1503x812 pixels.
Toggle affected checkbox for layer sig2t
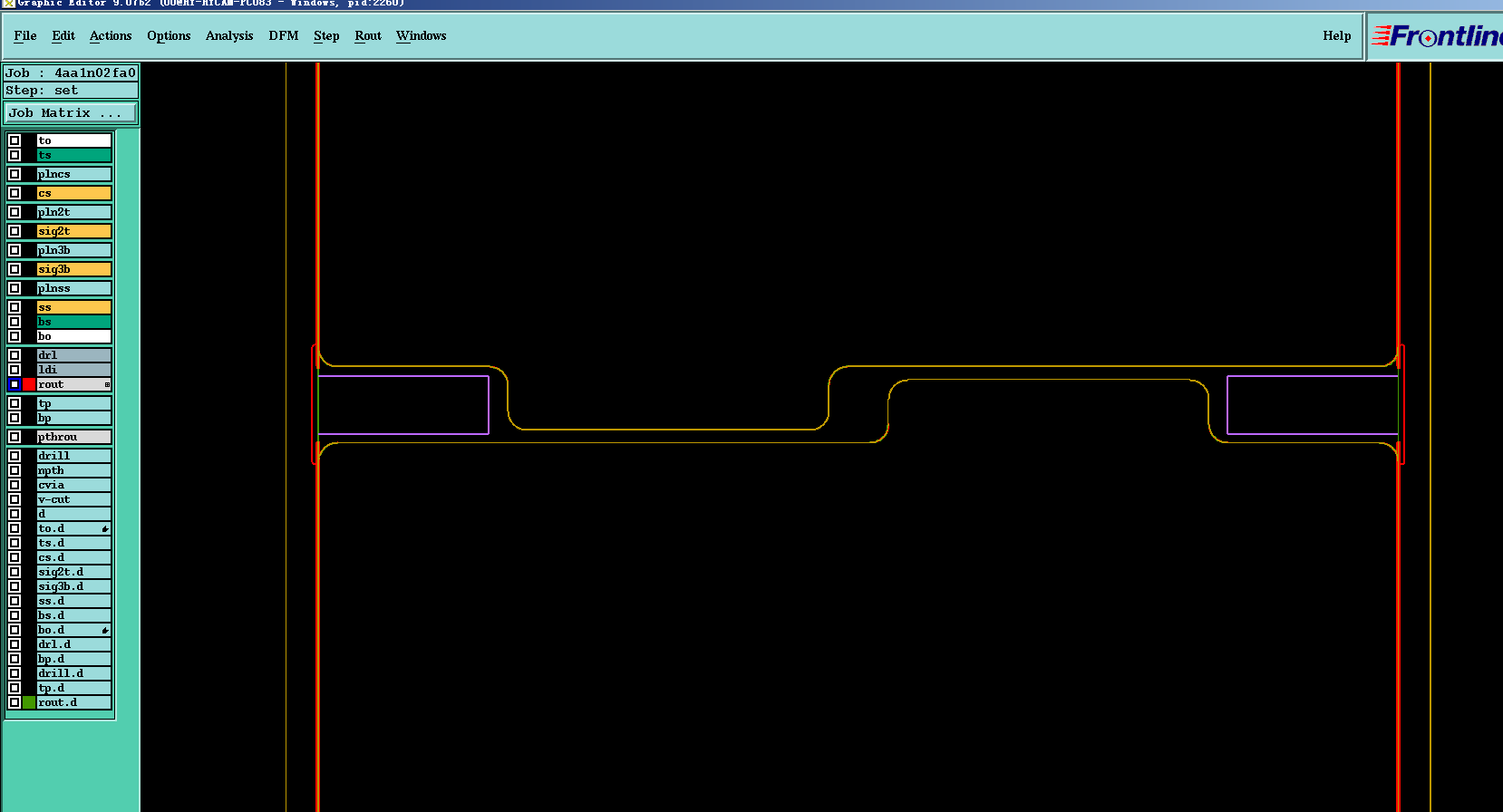(15, 231)
